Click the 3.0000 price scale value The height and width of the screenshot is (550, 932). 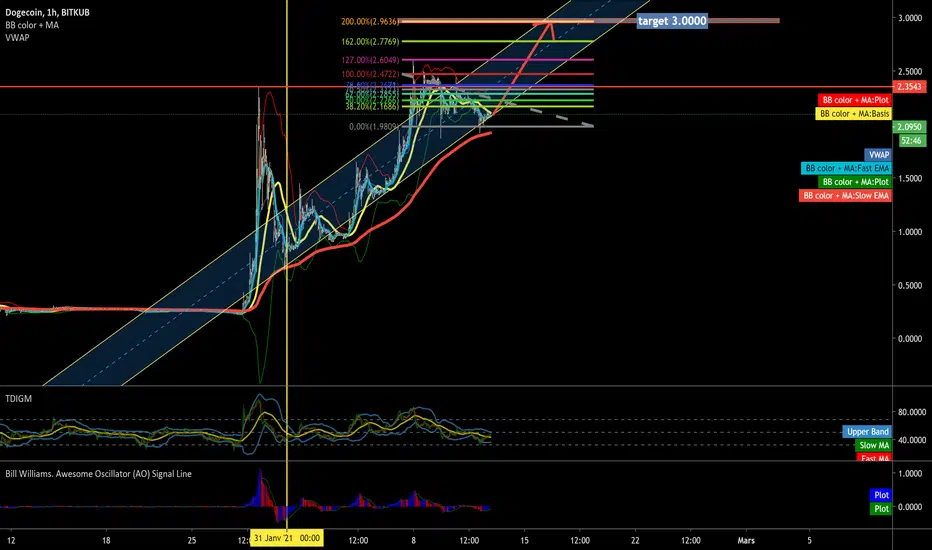[x=910, y=18]
